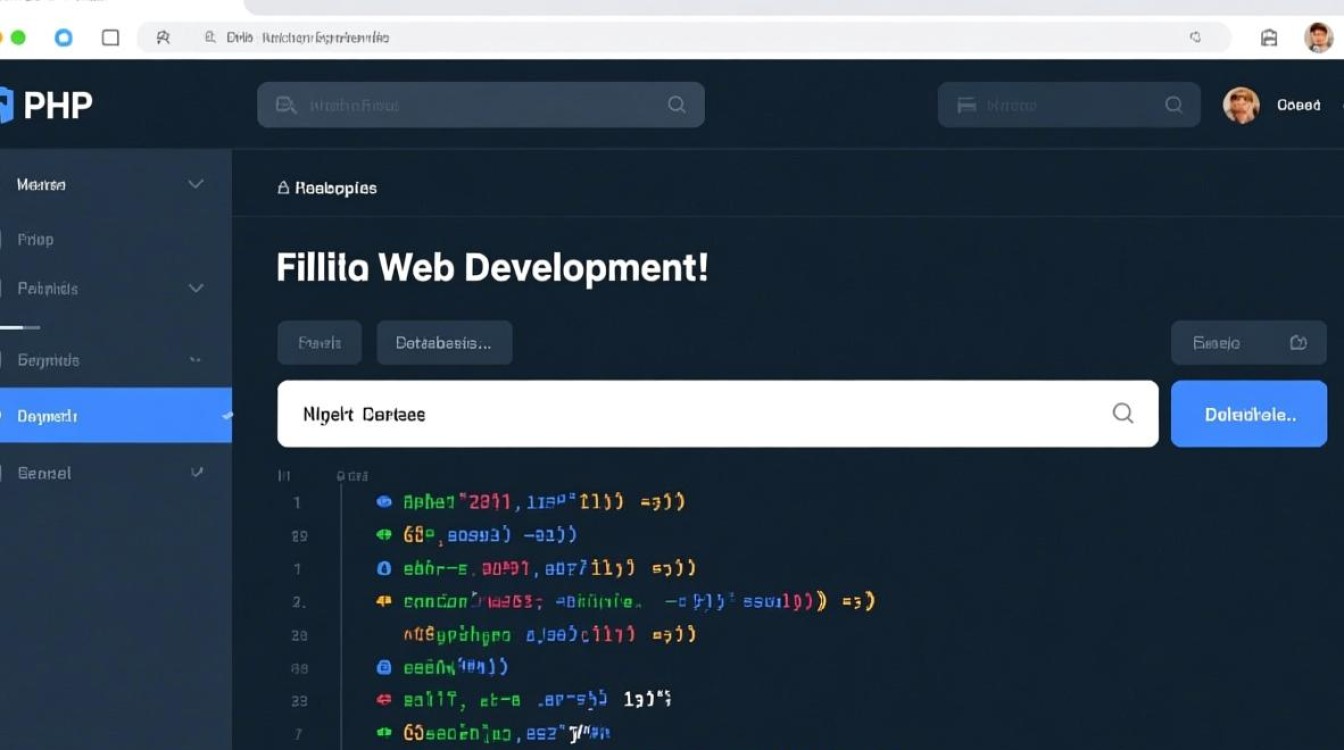This screenshot has width=1344, height=750.
Task: Click the blue circle icon on code line 1
Action: coord(383,502)
